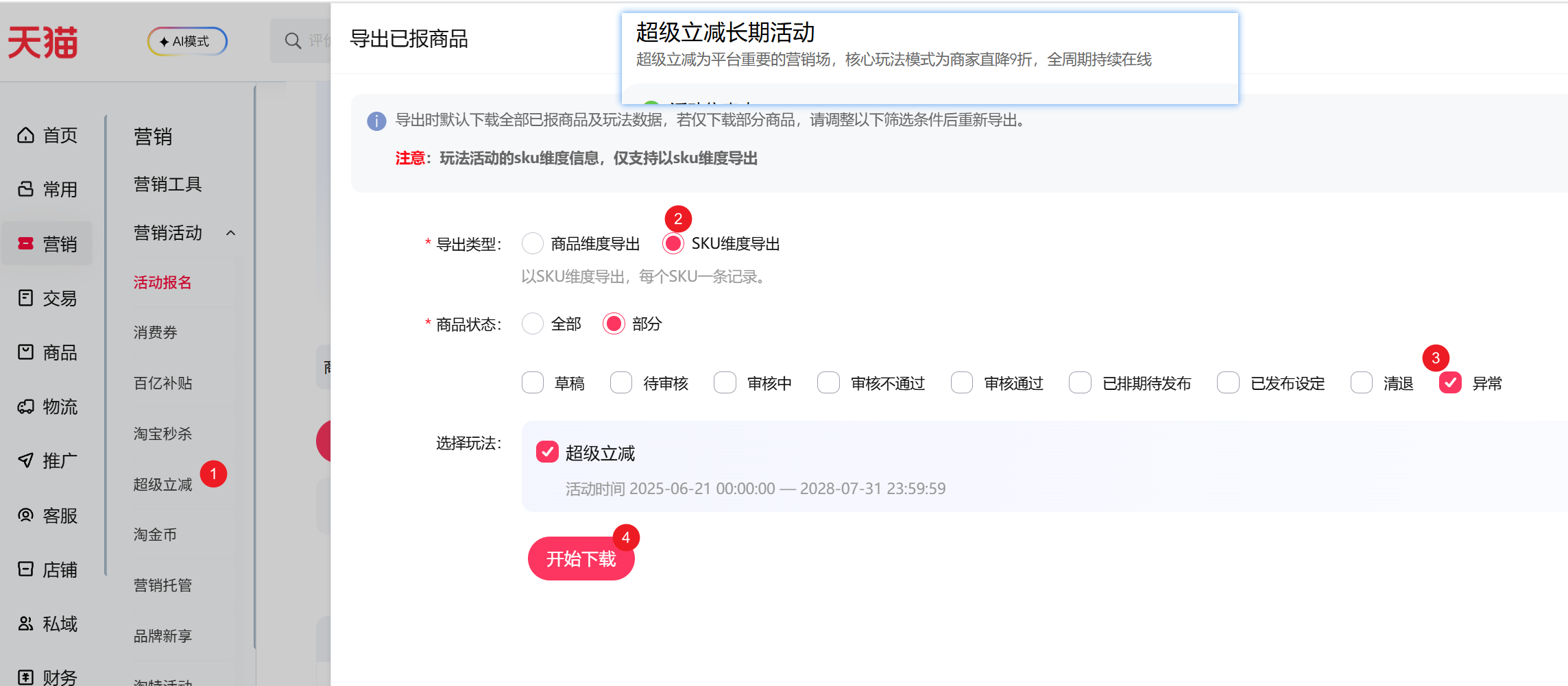The image size is (1568, 686).
Task: Check the 审核通过 checkbox
Action: click(962, 382)
